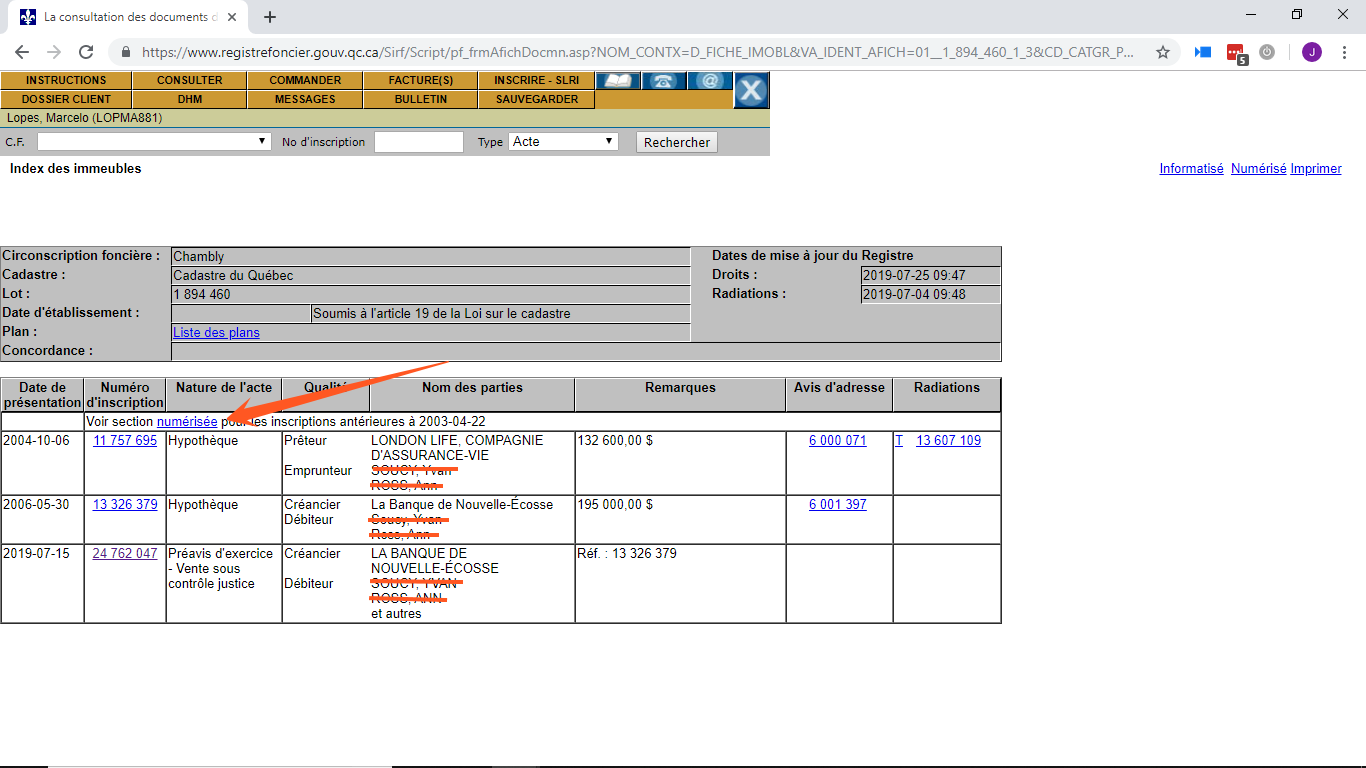Open the BULLETIN menu
Viewport: 1366px width, 768px height.
421,100
